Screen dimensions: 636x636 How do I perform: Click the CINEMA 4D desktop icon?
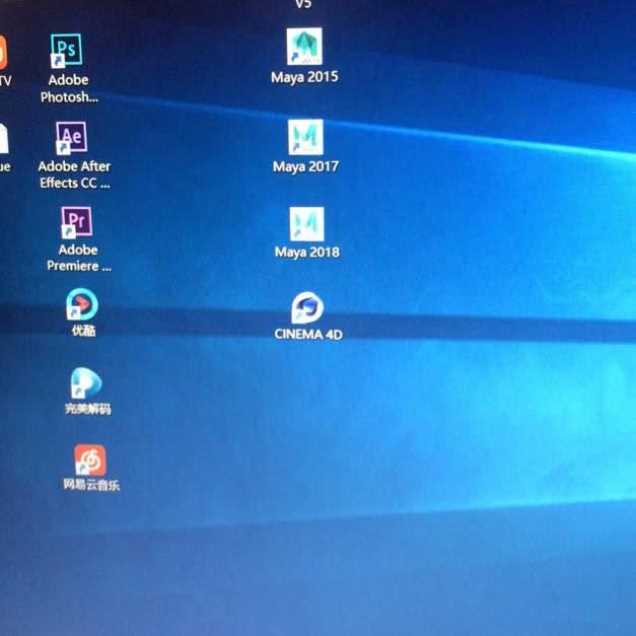tap(307, 308)
